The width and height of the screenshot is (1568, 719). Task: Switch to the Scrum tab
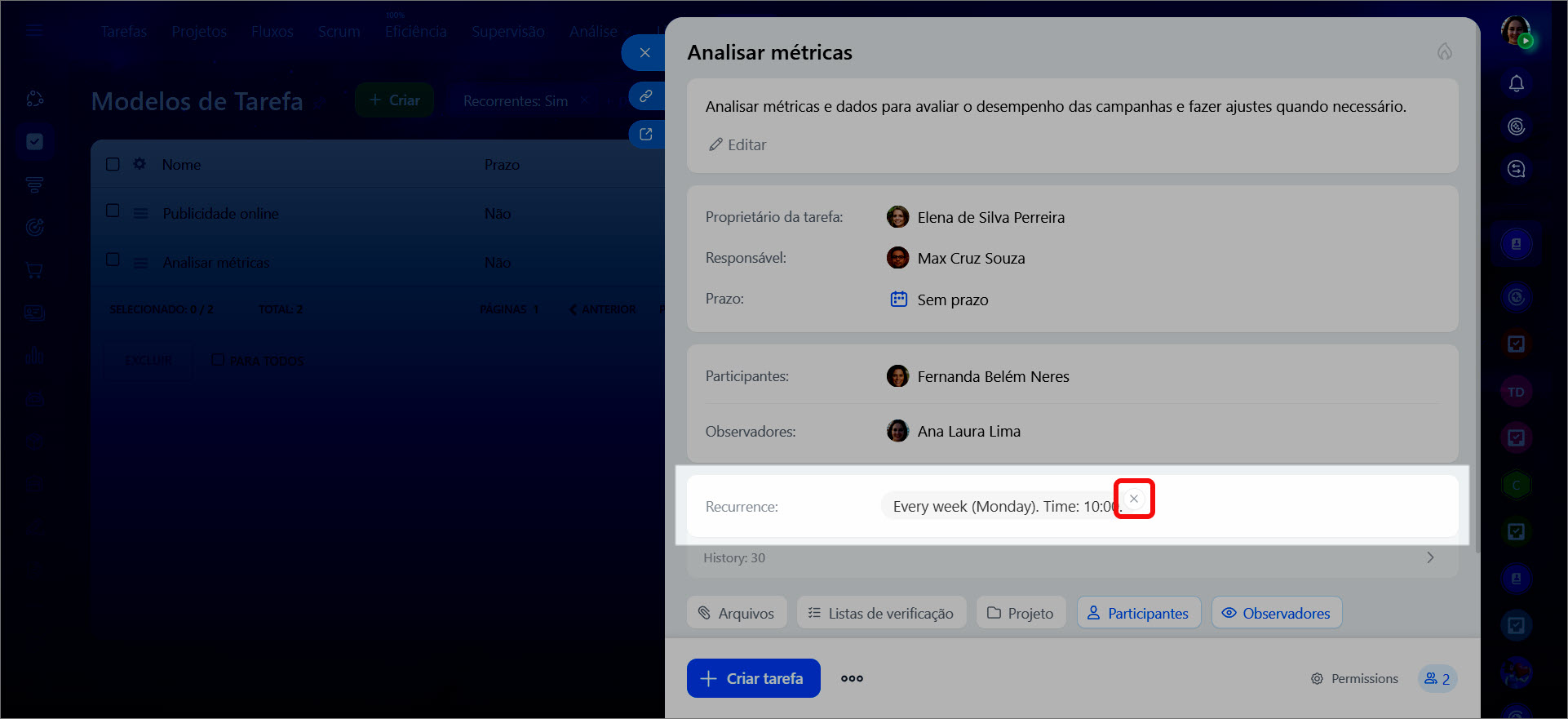(339, 32)
